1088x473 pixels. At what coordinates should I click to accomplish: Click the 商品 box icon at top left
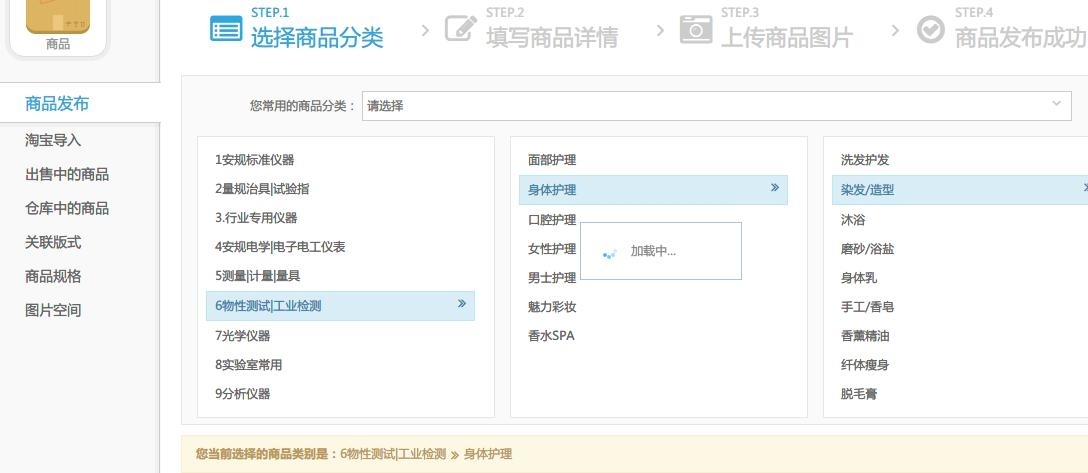pyautogui.click(x=58, y=16)
